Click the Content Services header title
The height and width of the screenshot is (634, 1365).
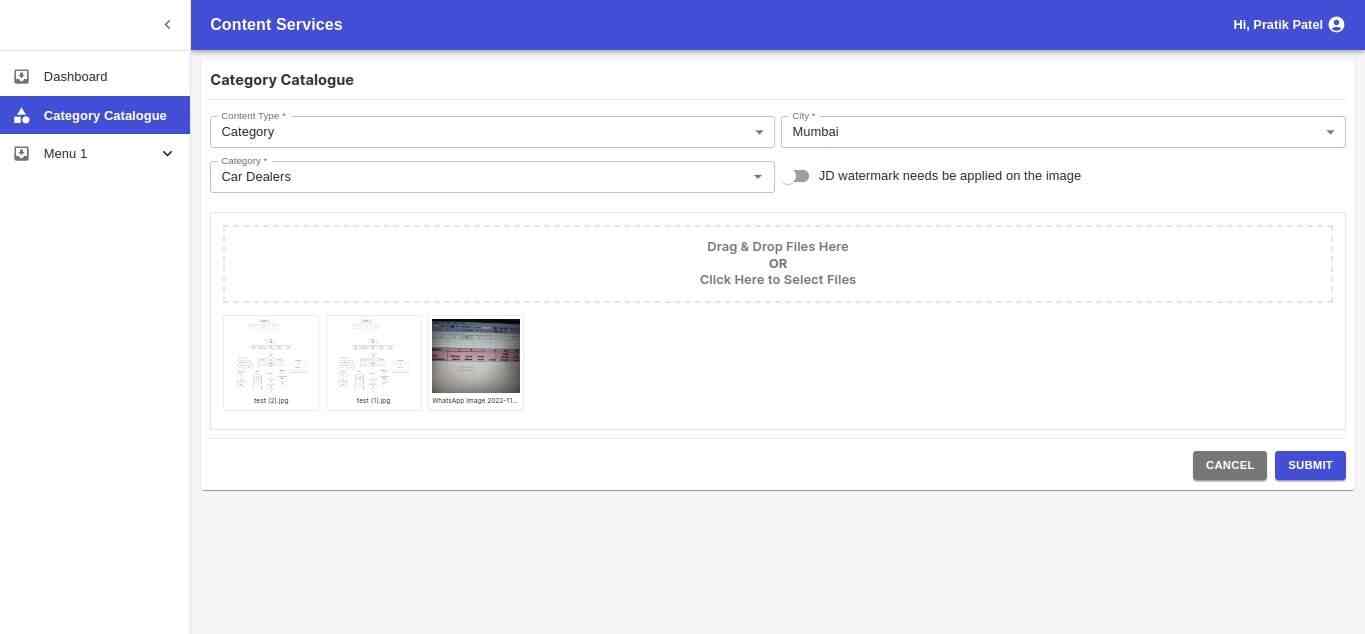coord(276,25)
